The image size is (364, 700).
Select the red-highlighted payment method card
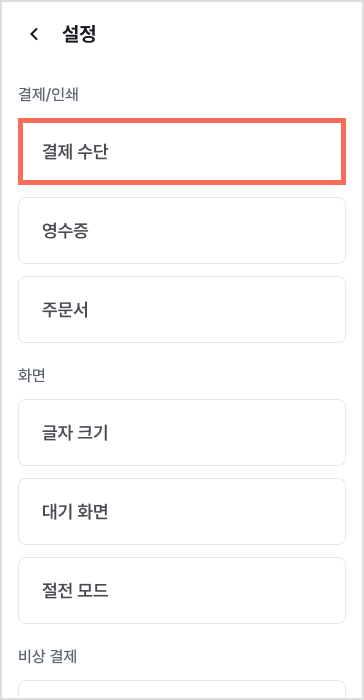182,152
